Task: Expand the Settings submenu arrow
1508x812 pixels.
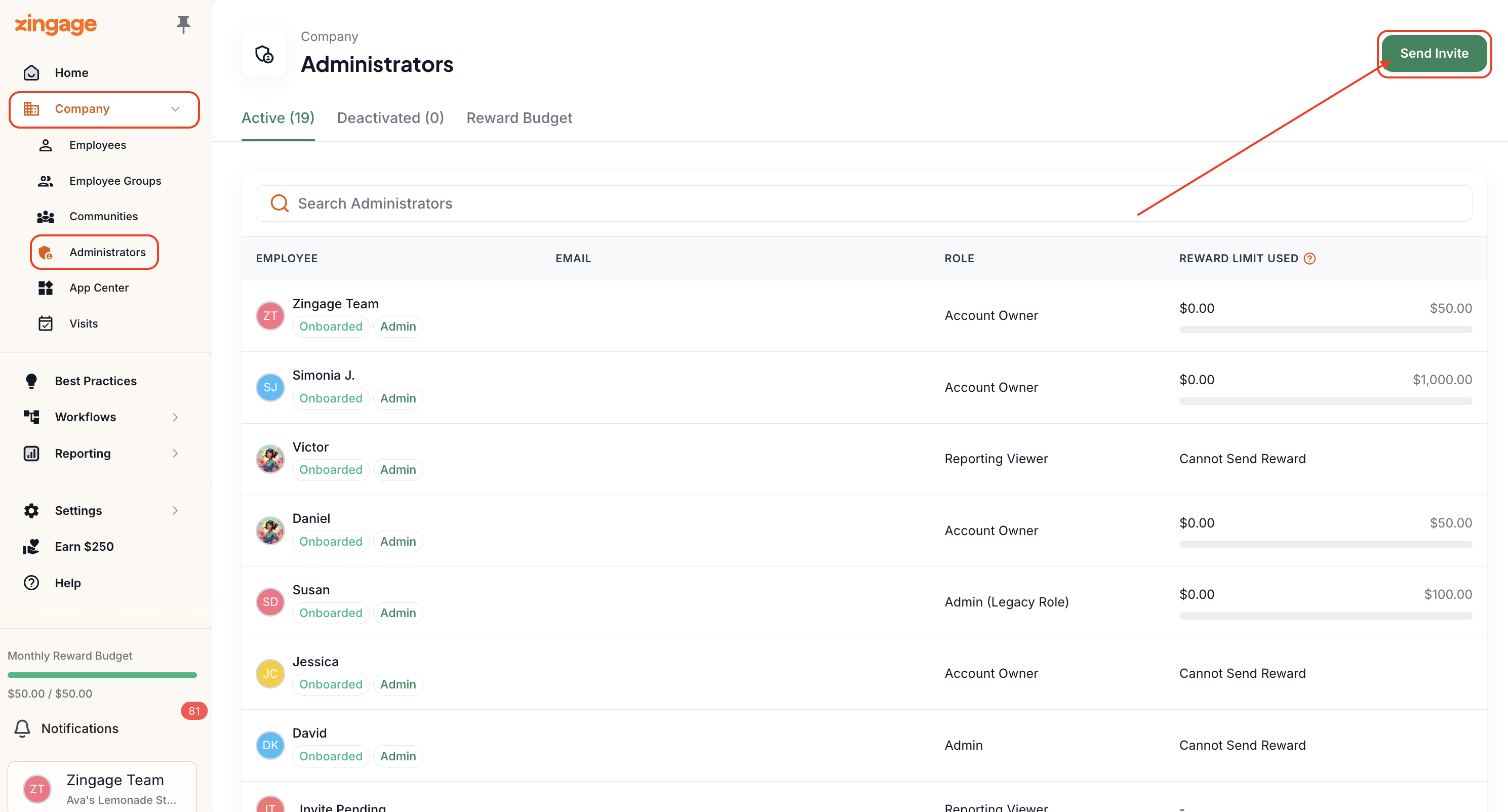Action: pyautogui.click(x=175, y=510)
